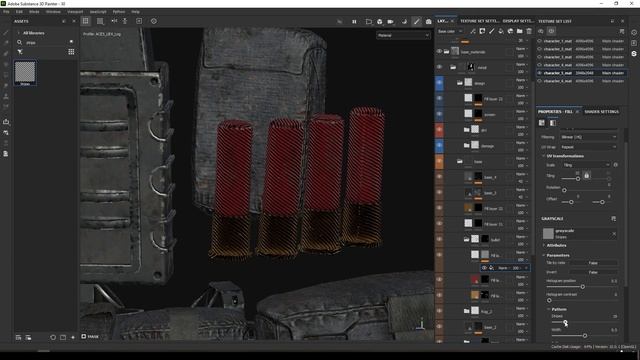Click the history clock icon on right sidebar
Screen dimensions: 640x360
tap(634, 32)
